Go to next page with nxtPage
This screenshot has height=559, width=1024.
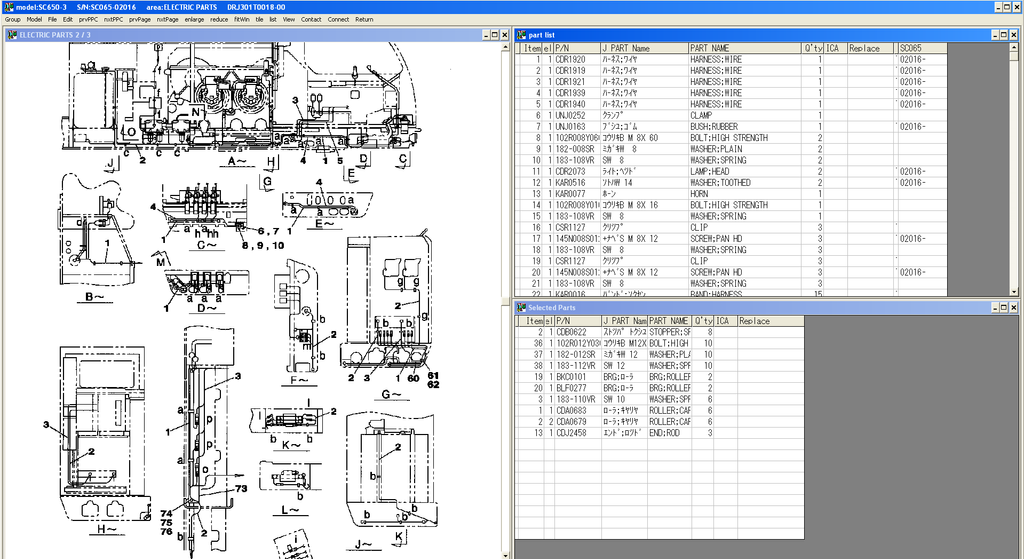[x=167, y=19]
